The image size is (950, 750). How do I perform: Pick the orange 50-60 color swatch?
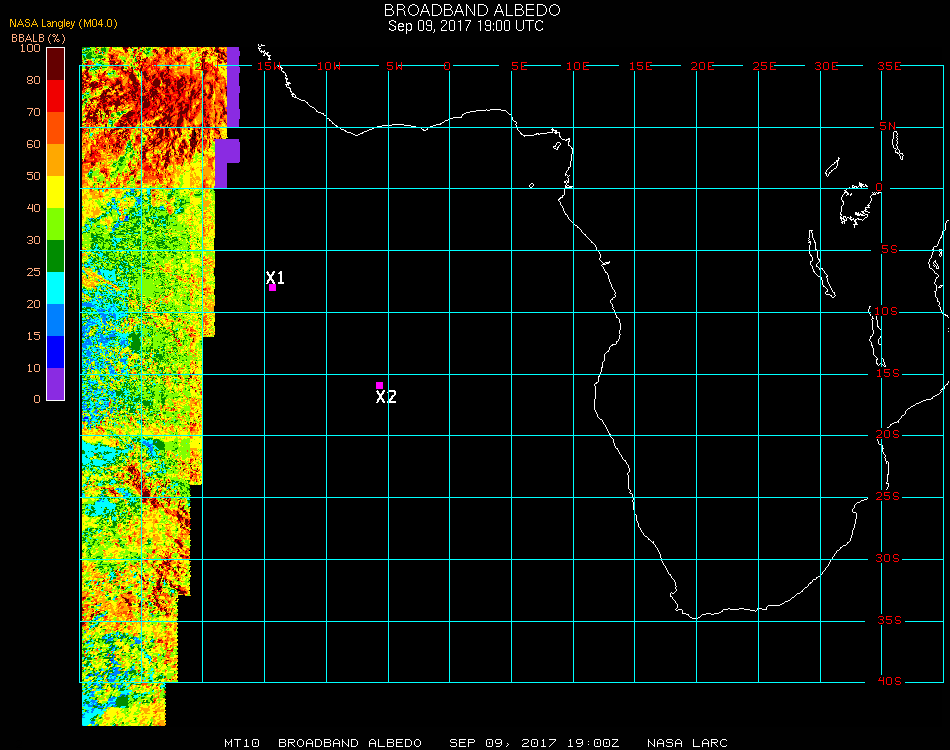[56, 160]
